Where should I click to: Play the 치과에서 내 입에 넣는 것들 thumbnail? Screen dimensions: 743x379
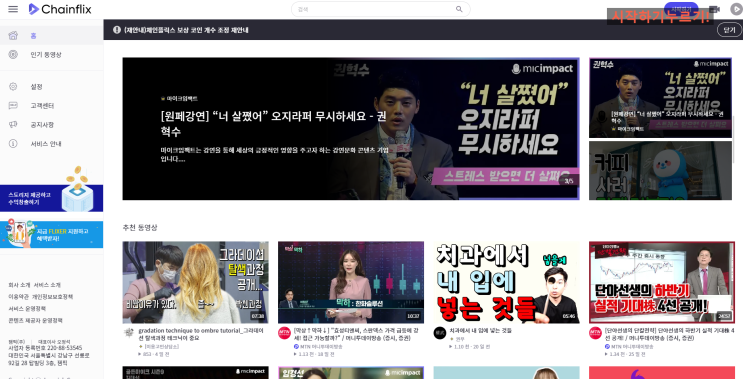click(x=507, y=282)
